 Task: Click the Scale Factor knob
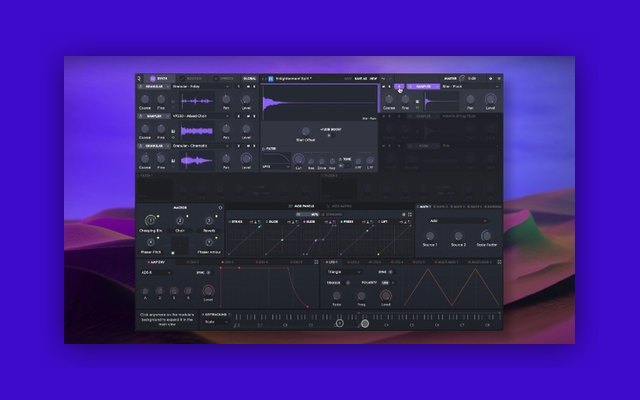pos(486,236)
